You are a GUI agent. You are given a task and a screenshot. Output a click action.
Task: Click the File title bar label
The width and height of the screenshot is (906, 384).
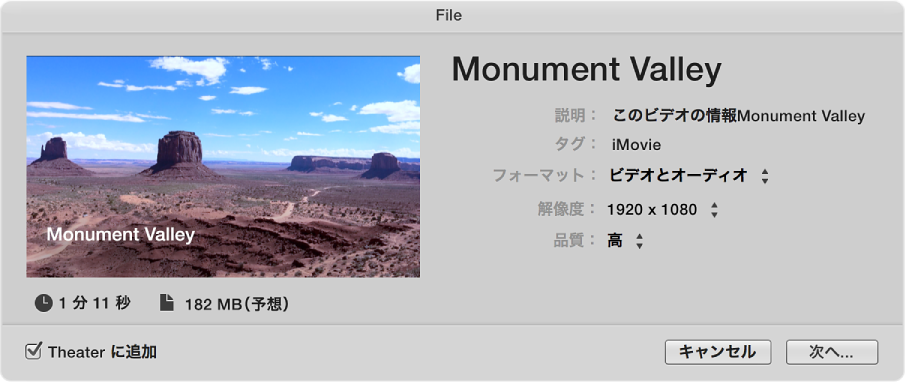(449, 16)
